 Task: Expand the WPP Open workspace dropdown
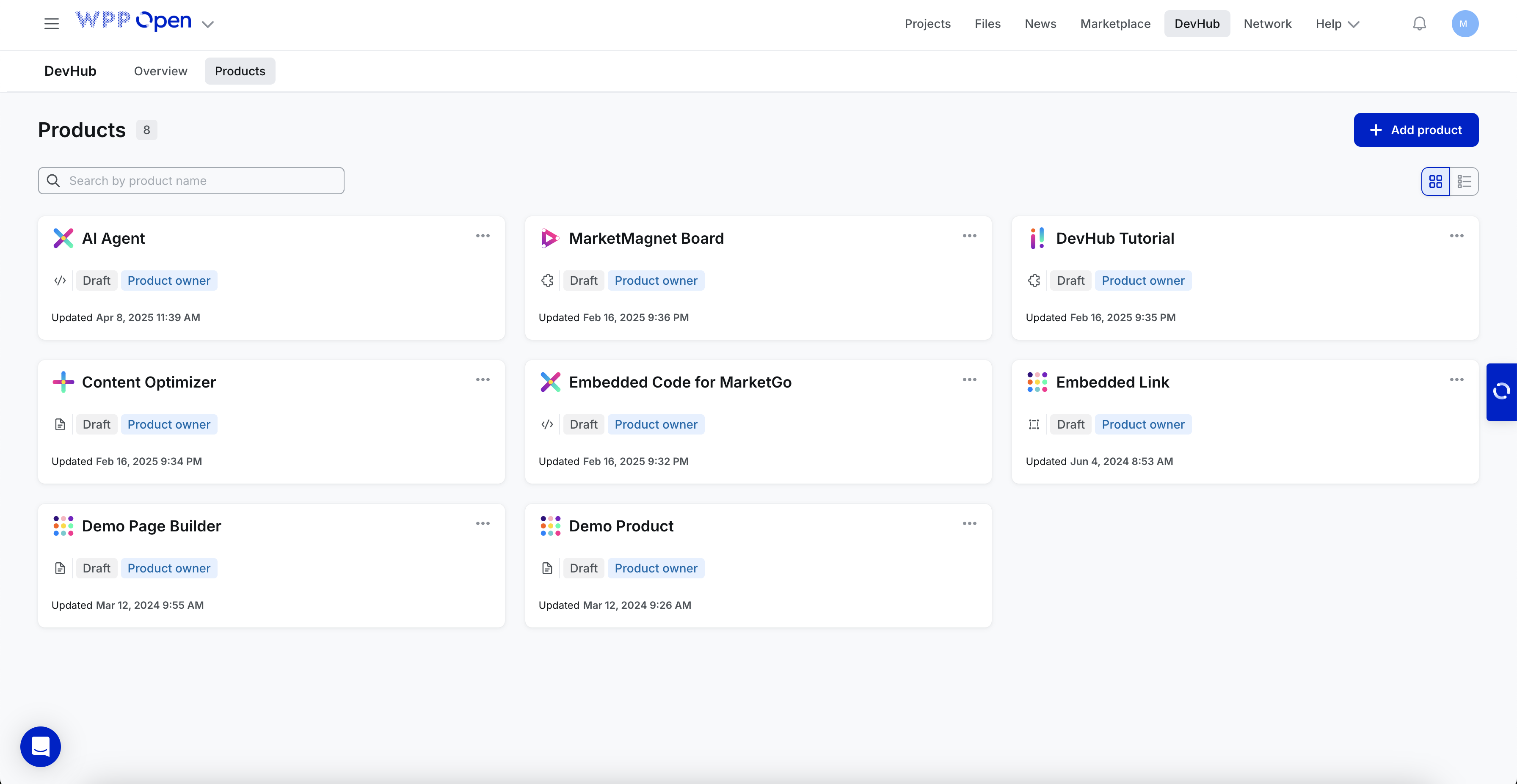click(207, 24)
